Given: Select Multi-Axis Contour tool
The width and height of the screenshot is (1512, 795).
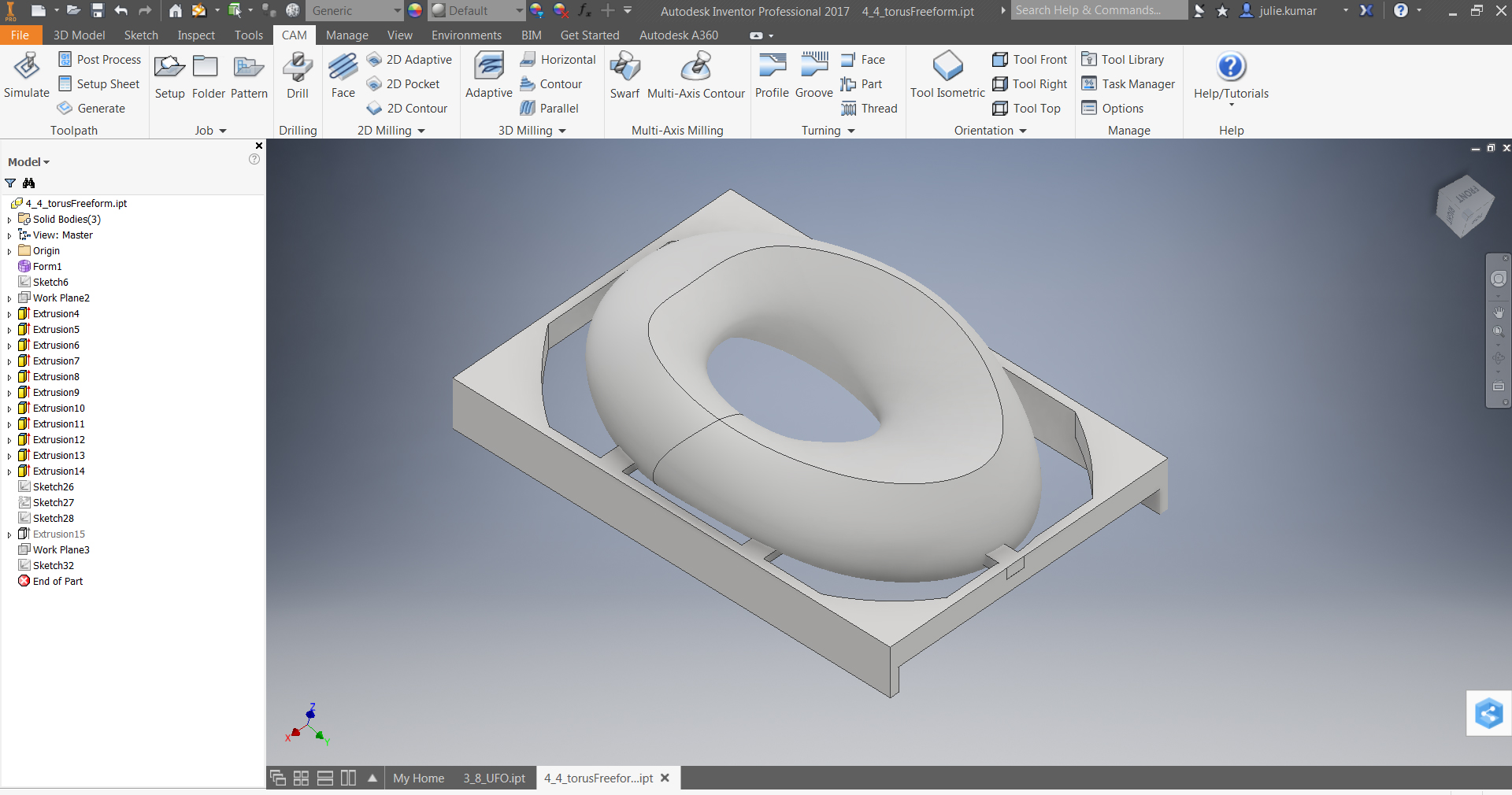Looking at the screenshot, I should [x=695, y=76].
